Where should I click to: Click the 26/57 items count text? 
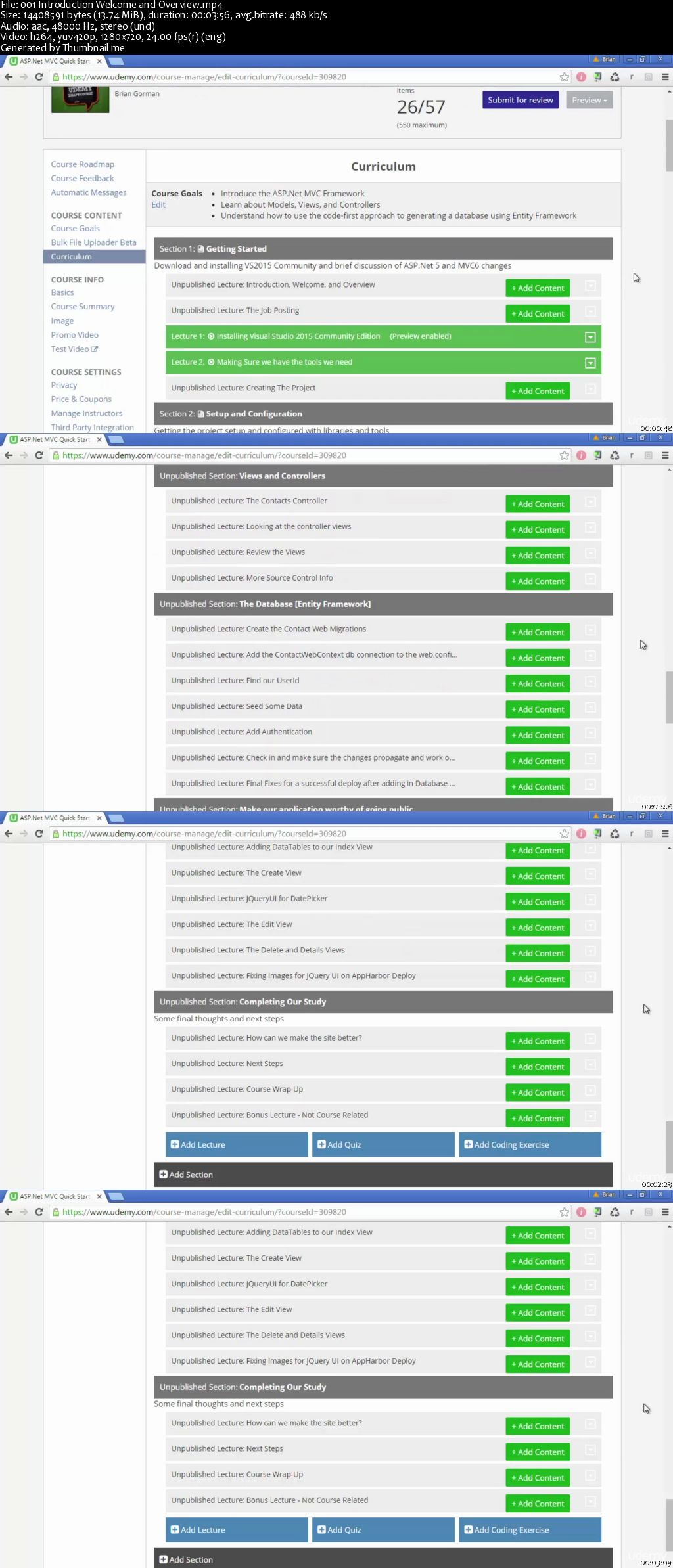point(421,107)
